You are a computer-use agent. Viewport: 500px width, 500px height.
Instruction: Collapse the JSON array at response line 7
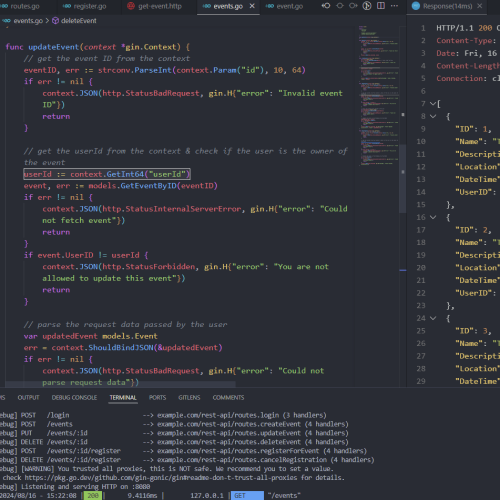tap(433, 104)
